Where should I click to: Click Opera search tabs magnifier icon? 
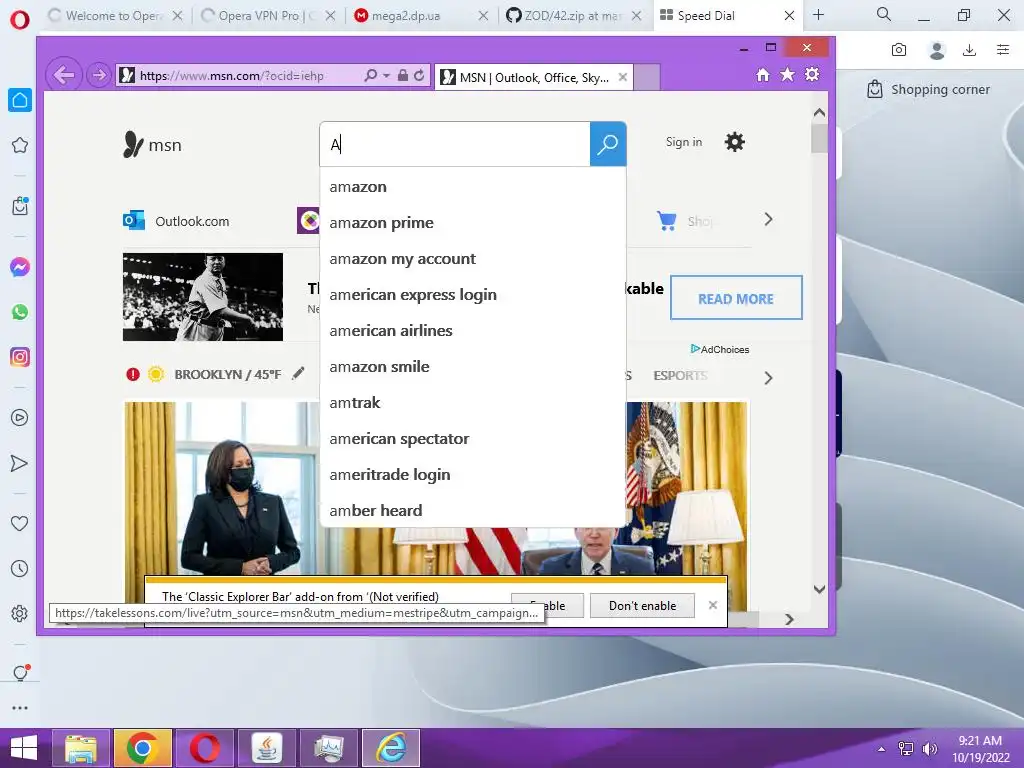pos(884,14)
